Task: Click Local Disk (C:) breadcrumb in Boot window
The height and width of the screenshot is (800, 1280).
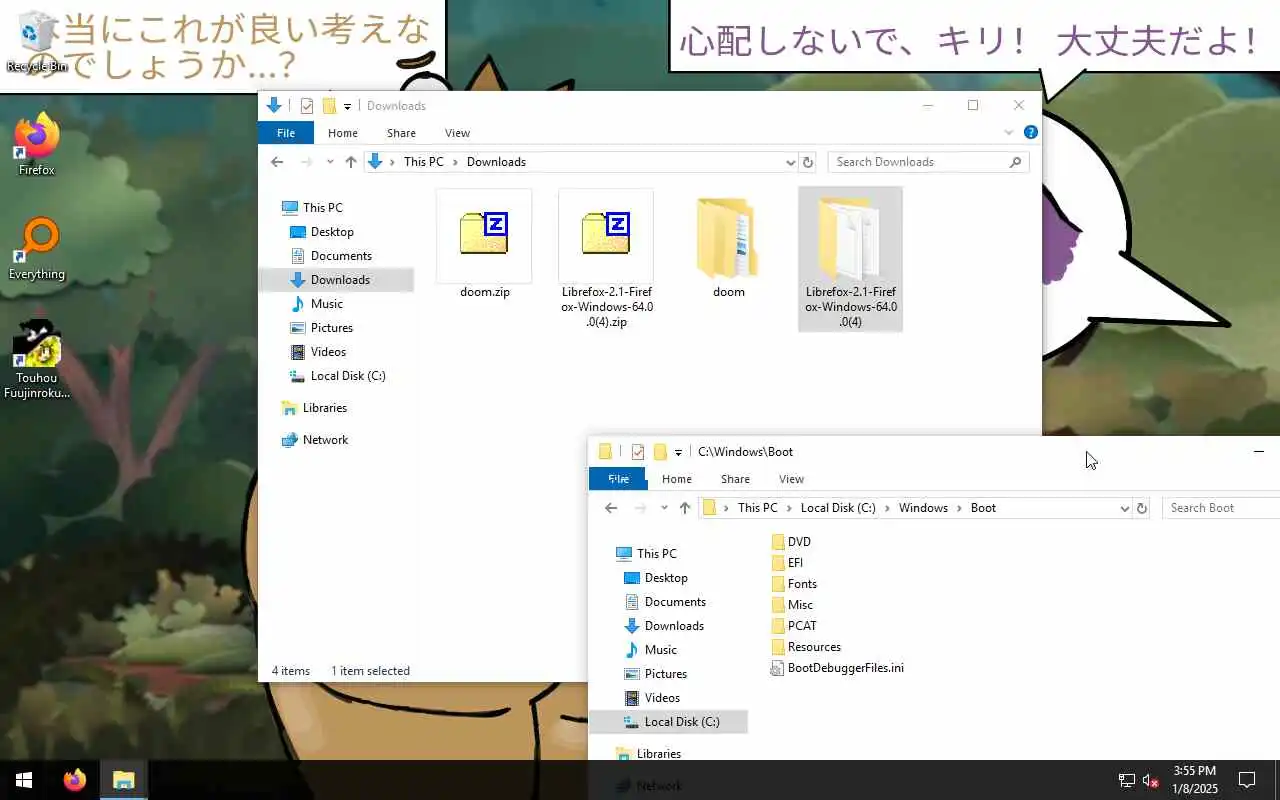Action: (x=838, y=508)
